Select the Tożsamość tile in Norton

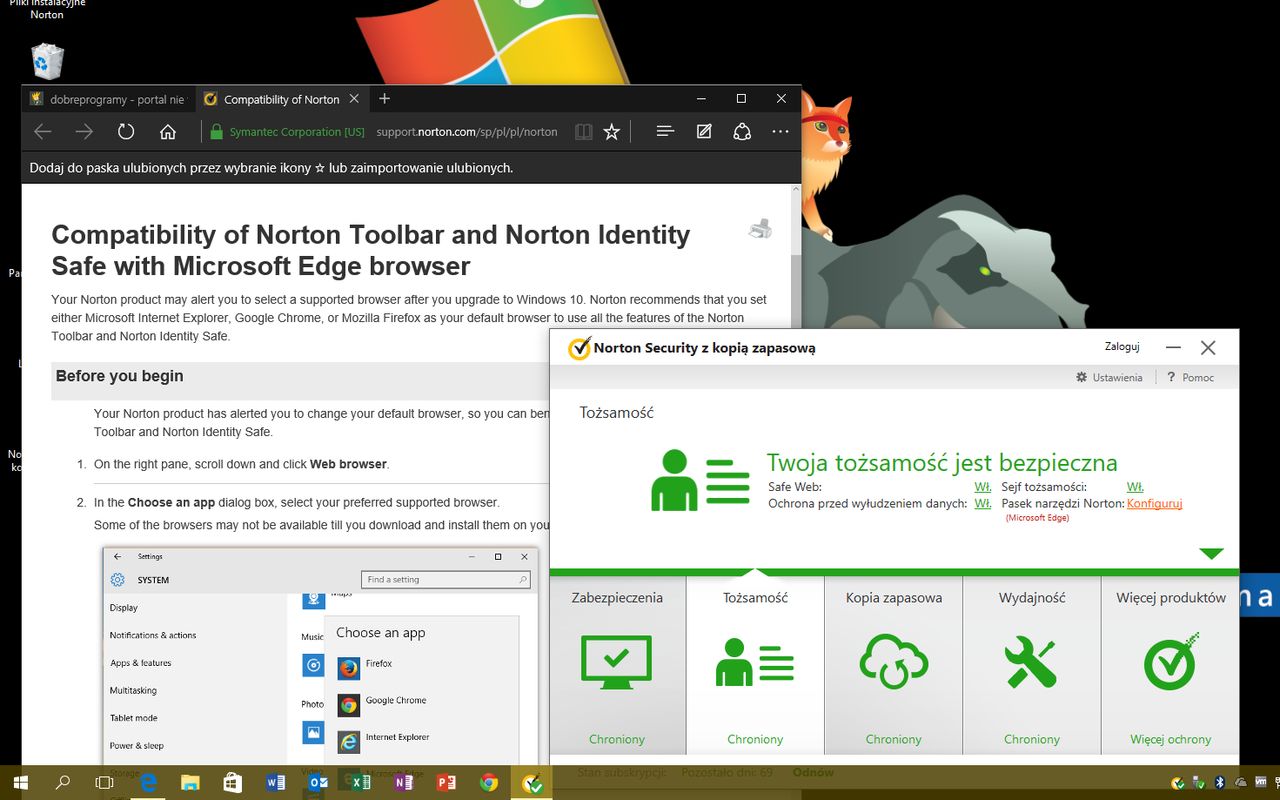click(755, 666)
